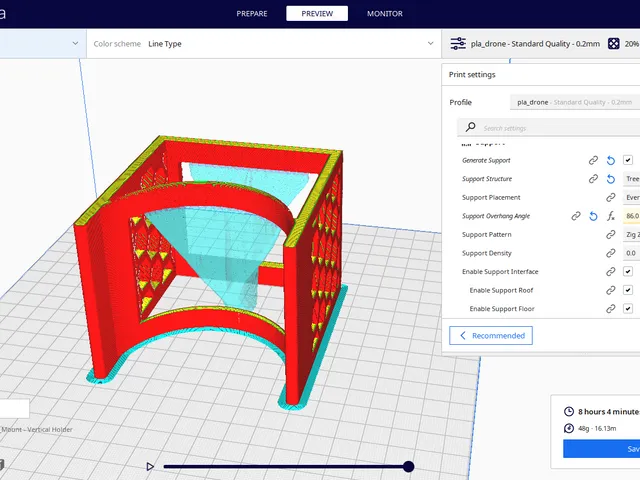Click the Support Pattern setting label

tap(487, 235)
